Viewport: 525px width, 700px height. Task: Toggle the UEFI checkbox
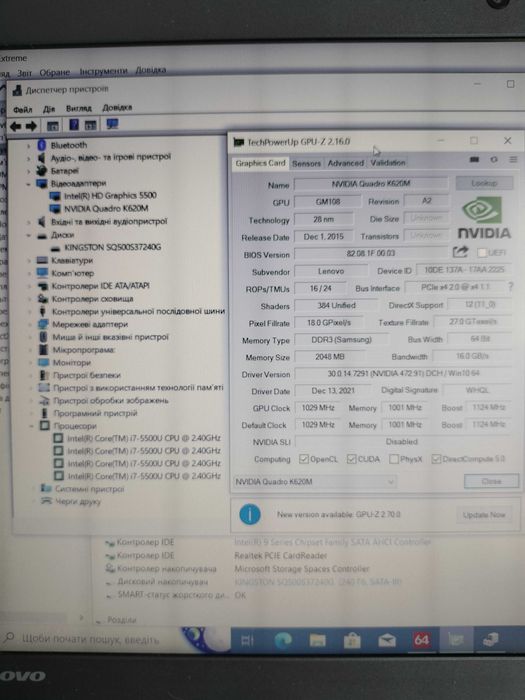coord(481,253)
